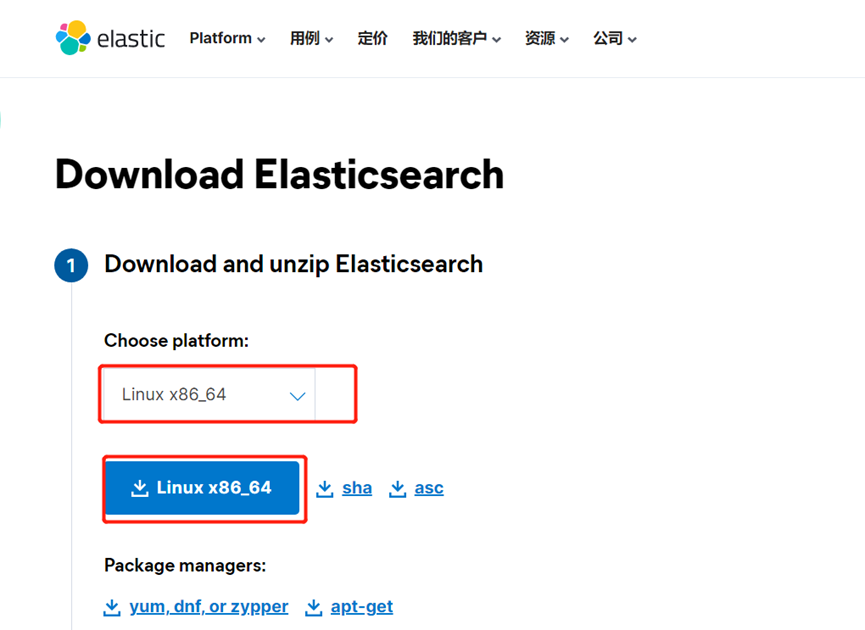Click the download icon on the sha link
Viewport: 865px width, 630px height.
[x=325, y=487]
